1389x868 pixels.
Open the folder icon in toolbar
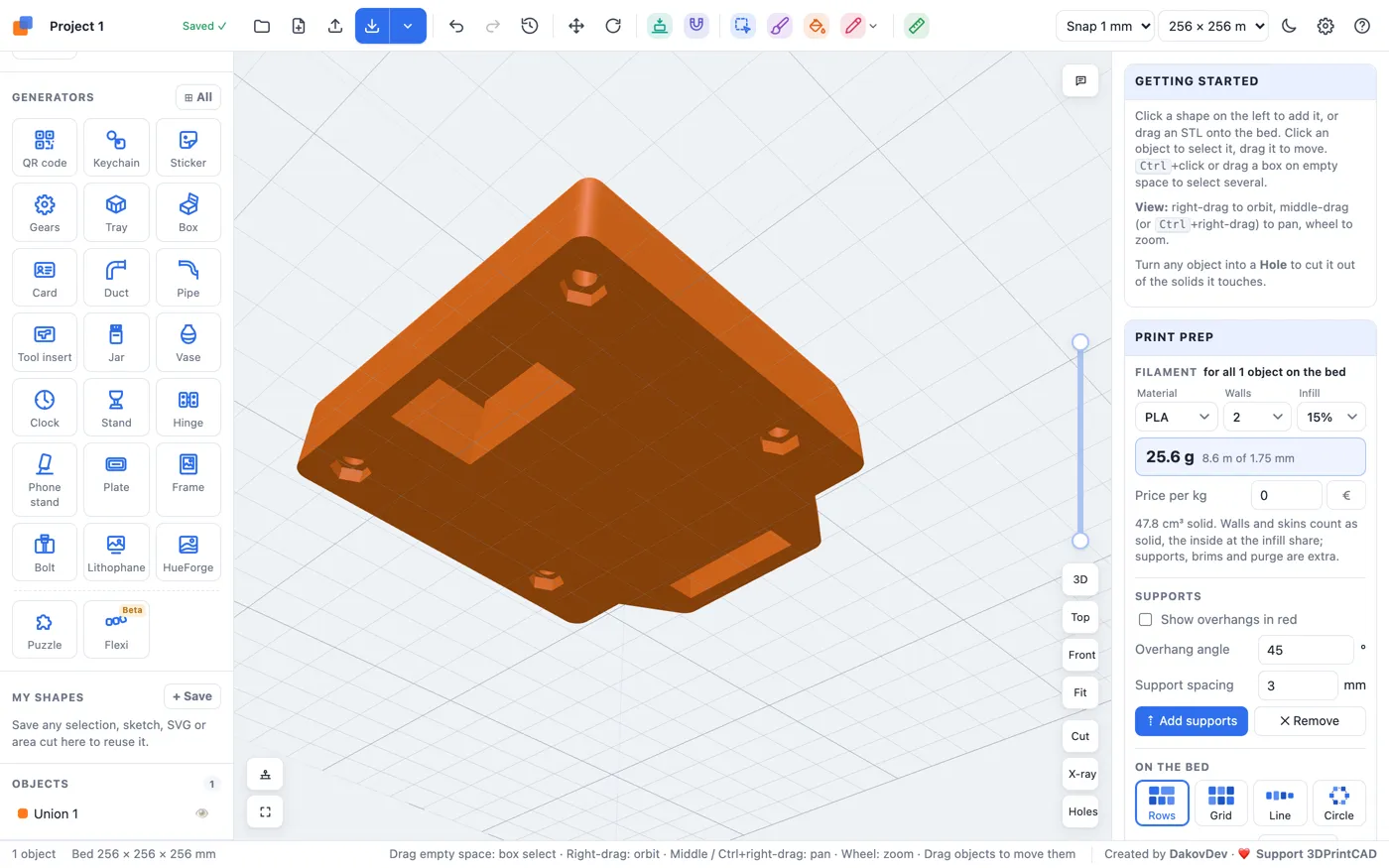pos(262,26)
